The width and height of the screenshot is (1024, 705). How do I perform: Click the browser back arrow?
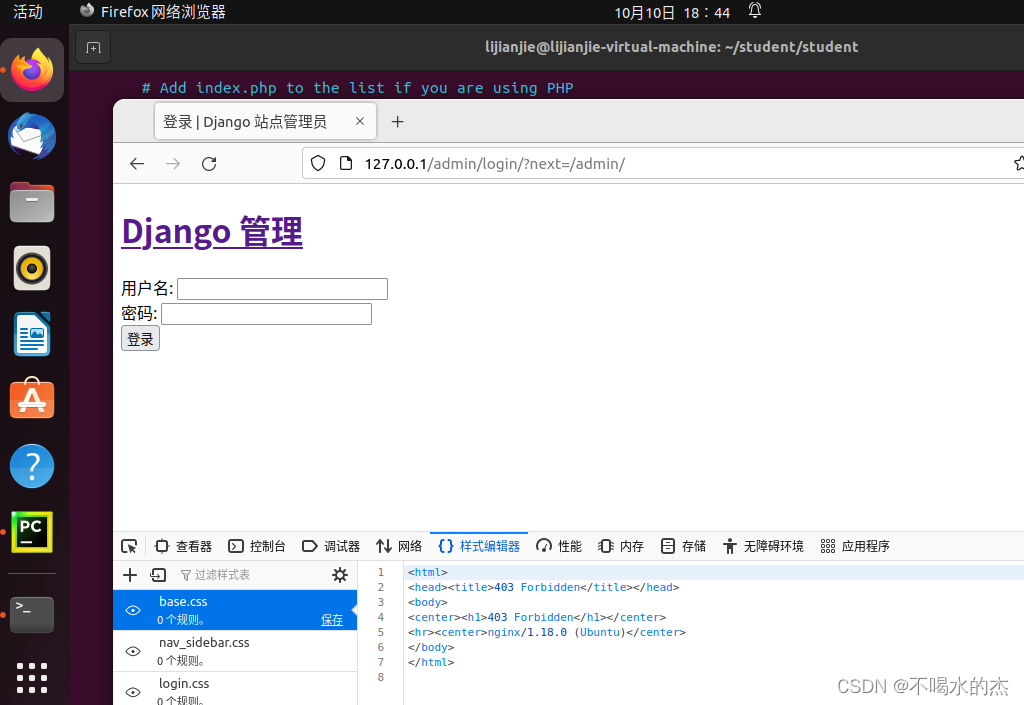(137, 162)
